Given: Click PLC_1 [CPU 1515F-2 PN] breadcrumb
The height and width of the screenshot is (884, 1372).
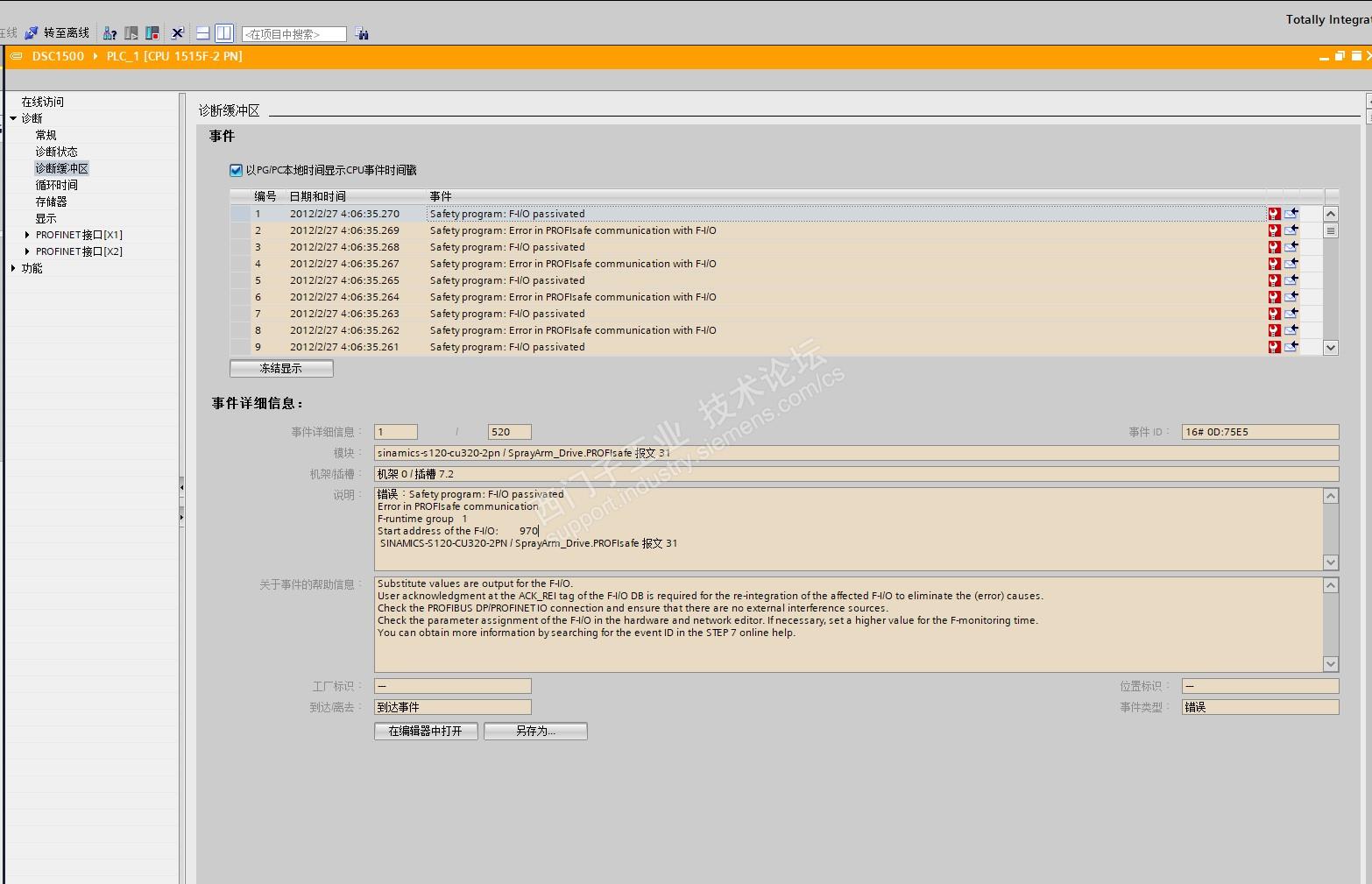Looking at the screenshot, I should (x=174, y=56).
